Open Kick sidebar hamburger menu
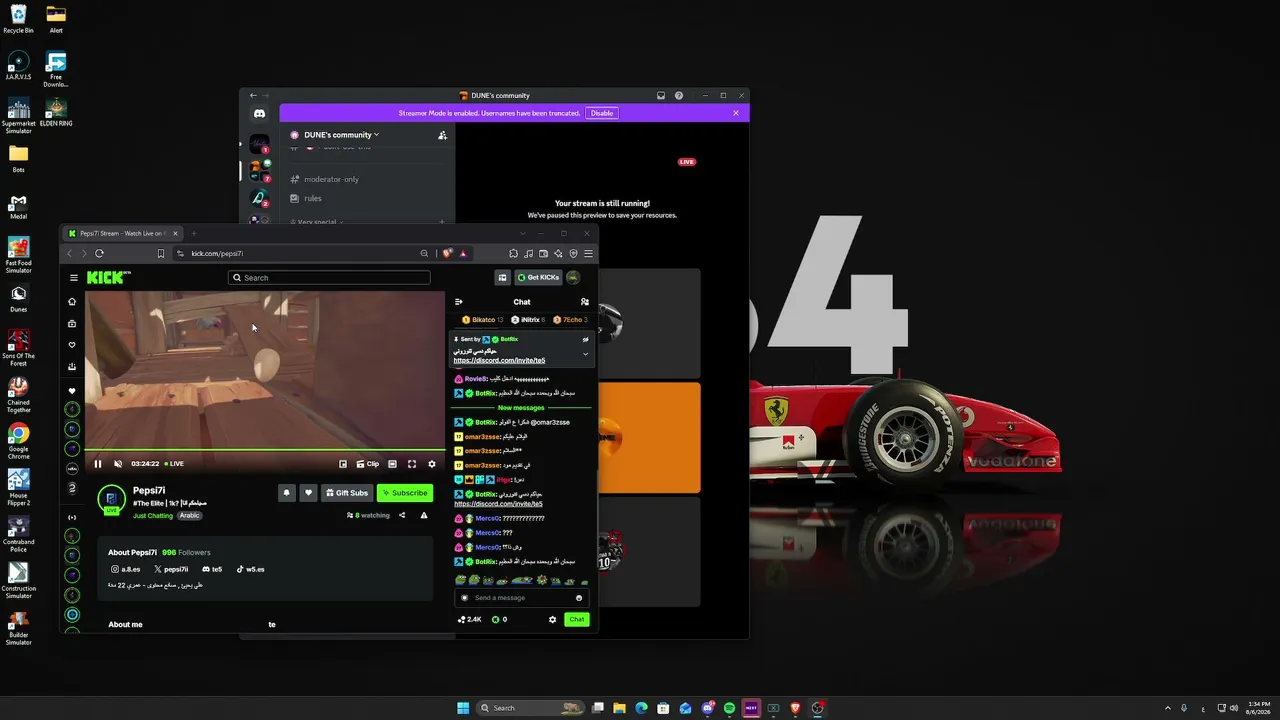This screenshot has height=720, width=1280. 73,278
